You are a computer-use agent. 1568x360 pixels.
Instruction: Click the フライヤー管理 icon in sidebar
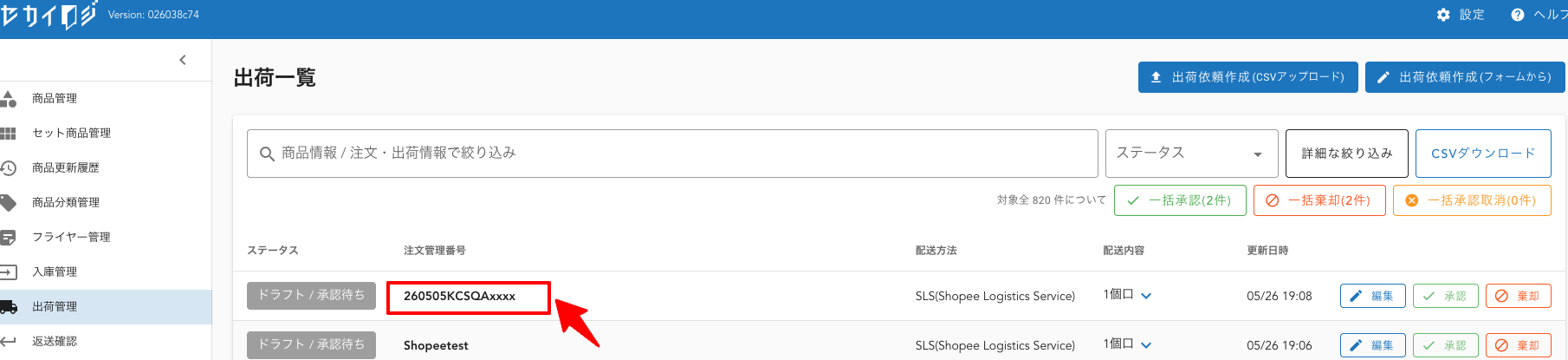pyautogui.click(x=9, y=238)
